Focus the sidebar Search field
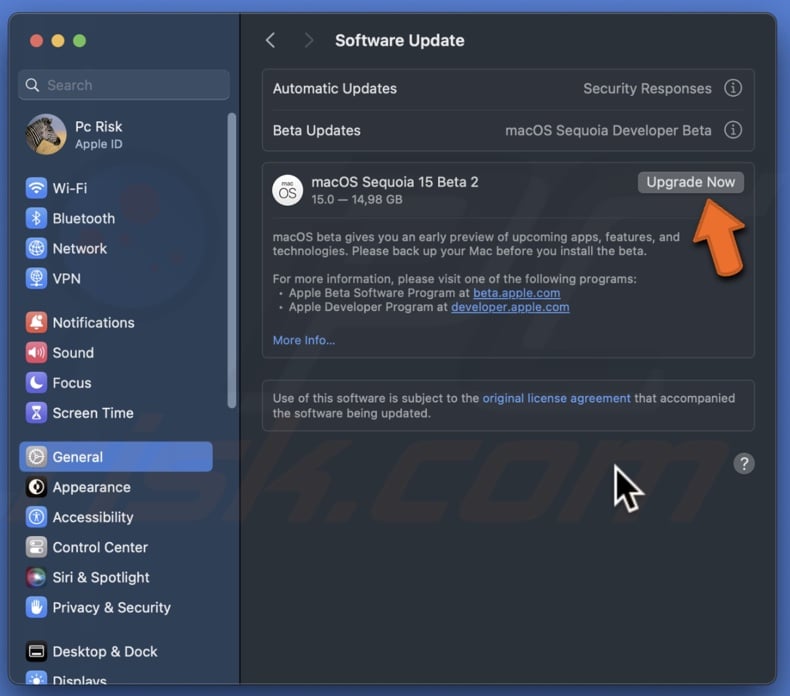790x696 pixels. pyautogui.click(x=124, y=85)
